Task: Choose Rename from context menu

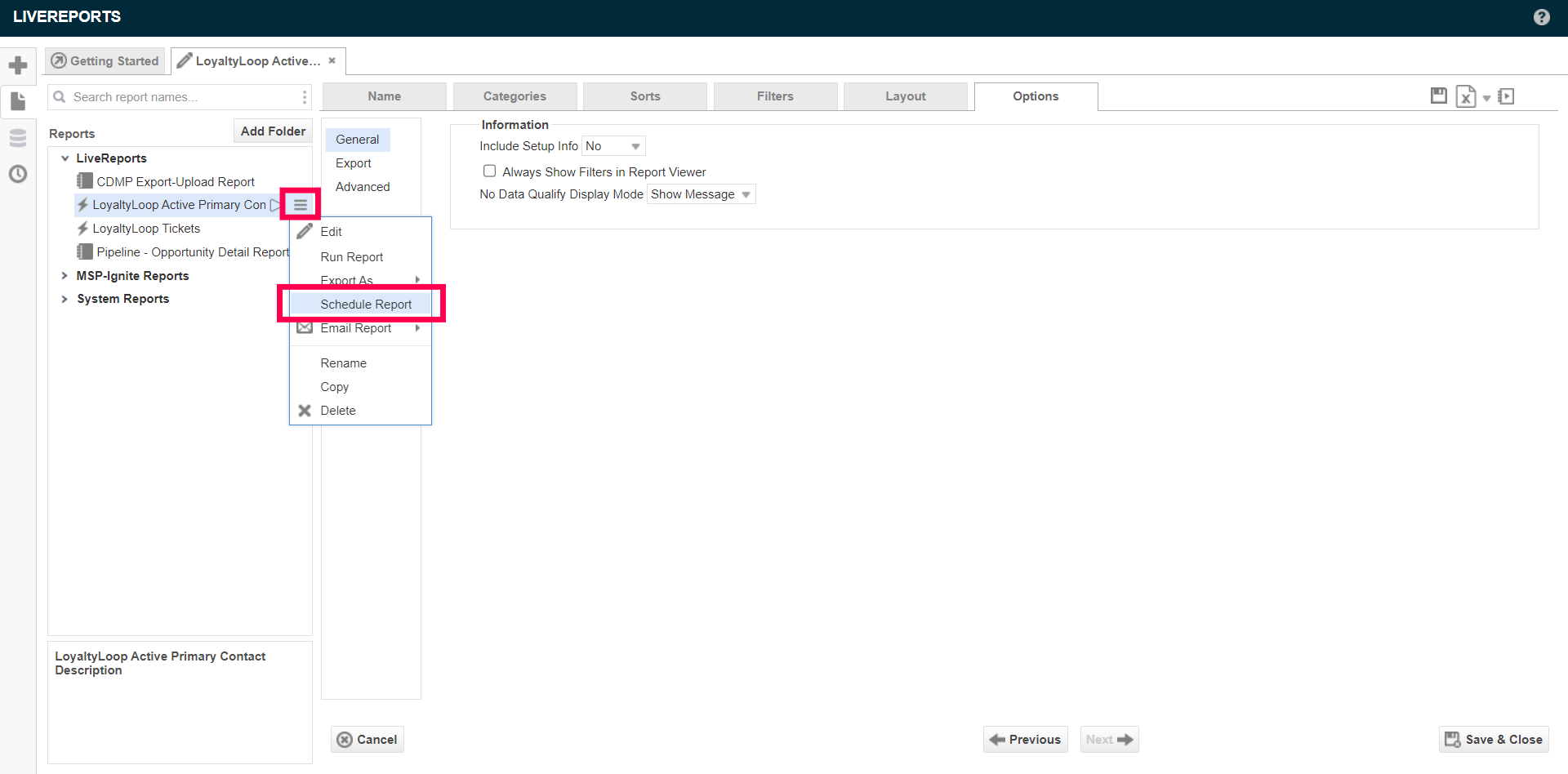Action: point(360,363)
